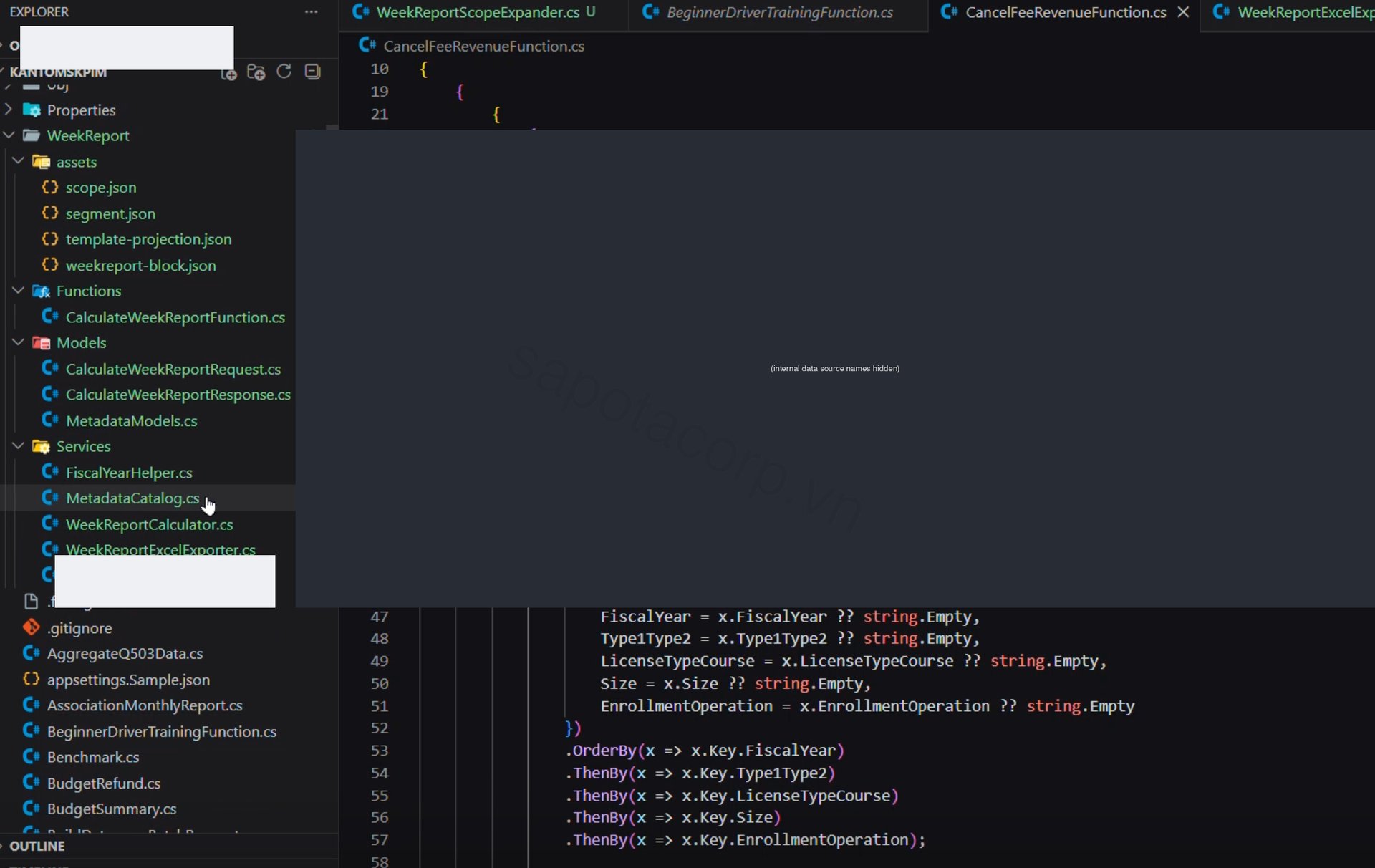Click the WeekReport folder icon
Image resolution: width=1375 pixels, height=868 pixels.
(32, 135)
